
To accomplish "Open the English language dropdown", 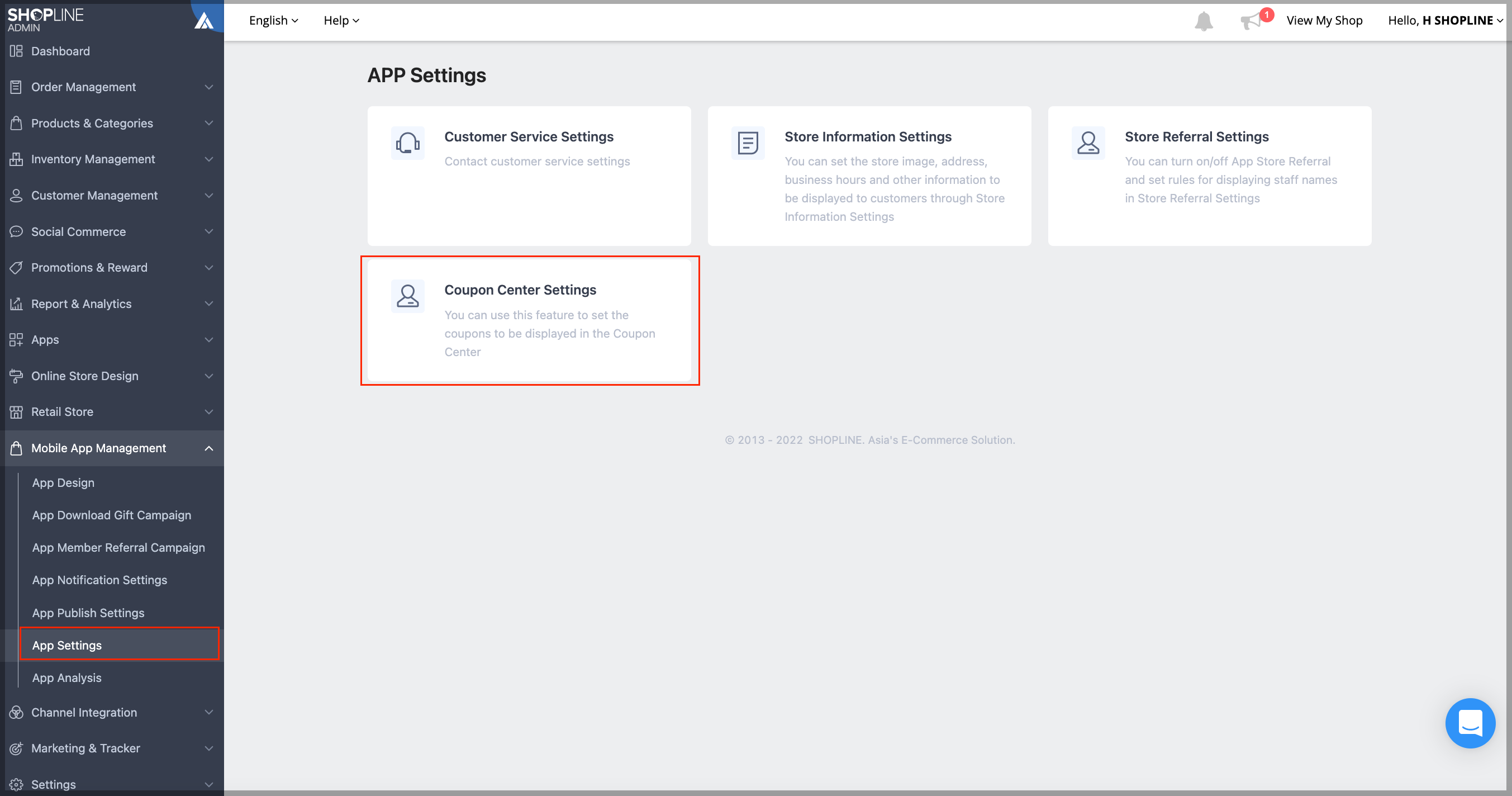I will (x=274, y=21).
